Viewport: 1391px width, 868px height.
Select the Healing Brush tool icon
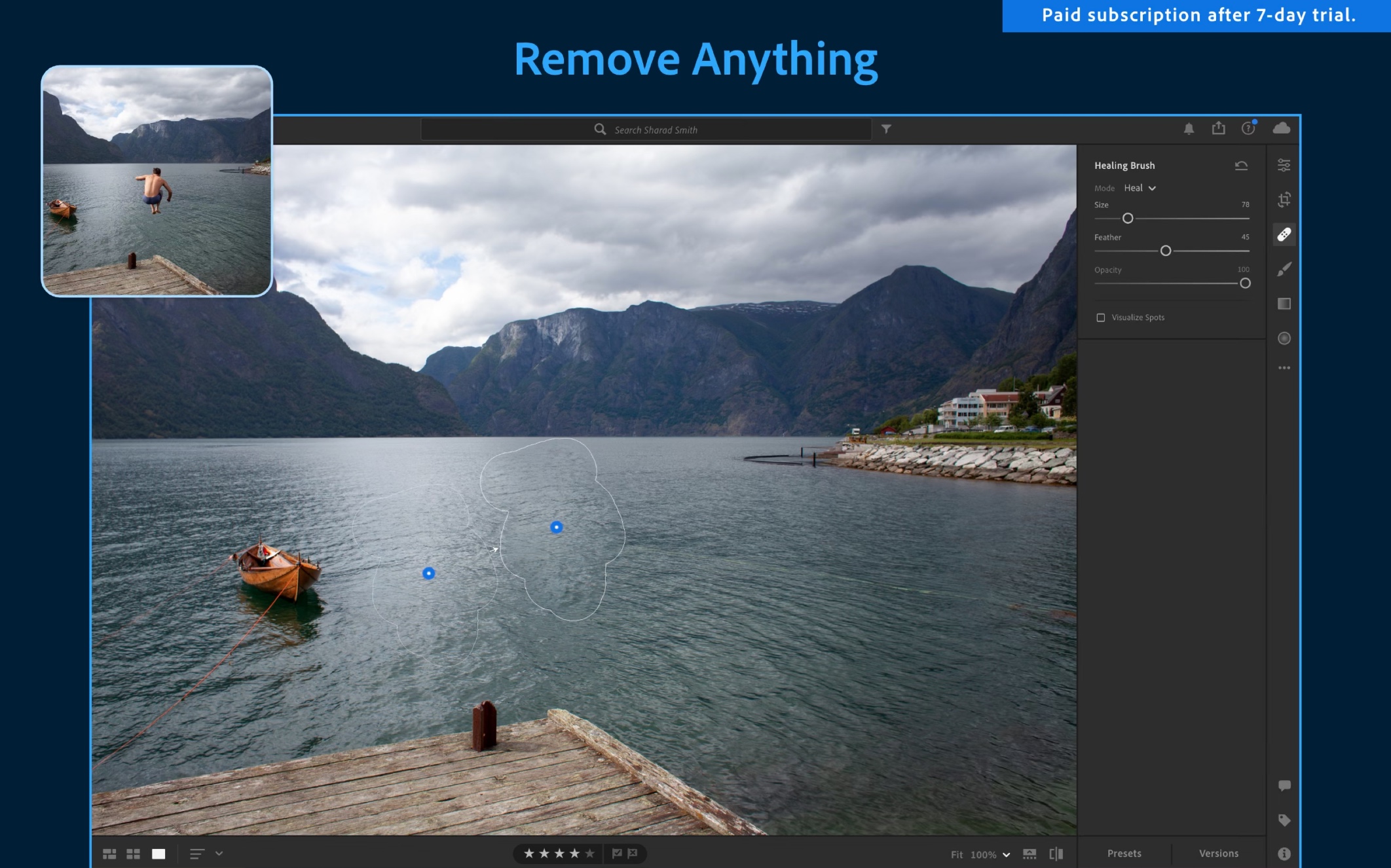[x=1284, y=234]
